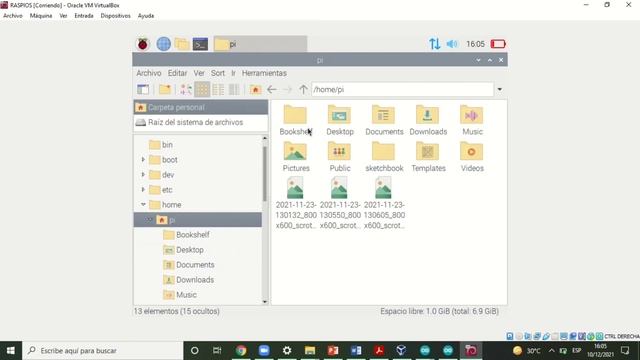Expand the etc folder in tree

pos(143,190)
